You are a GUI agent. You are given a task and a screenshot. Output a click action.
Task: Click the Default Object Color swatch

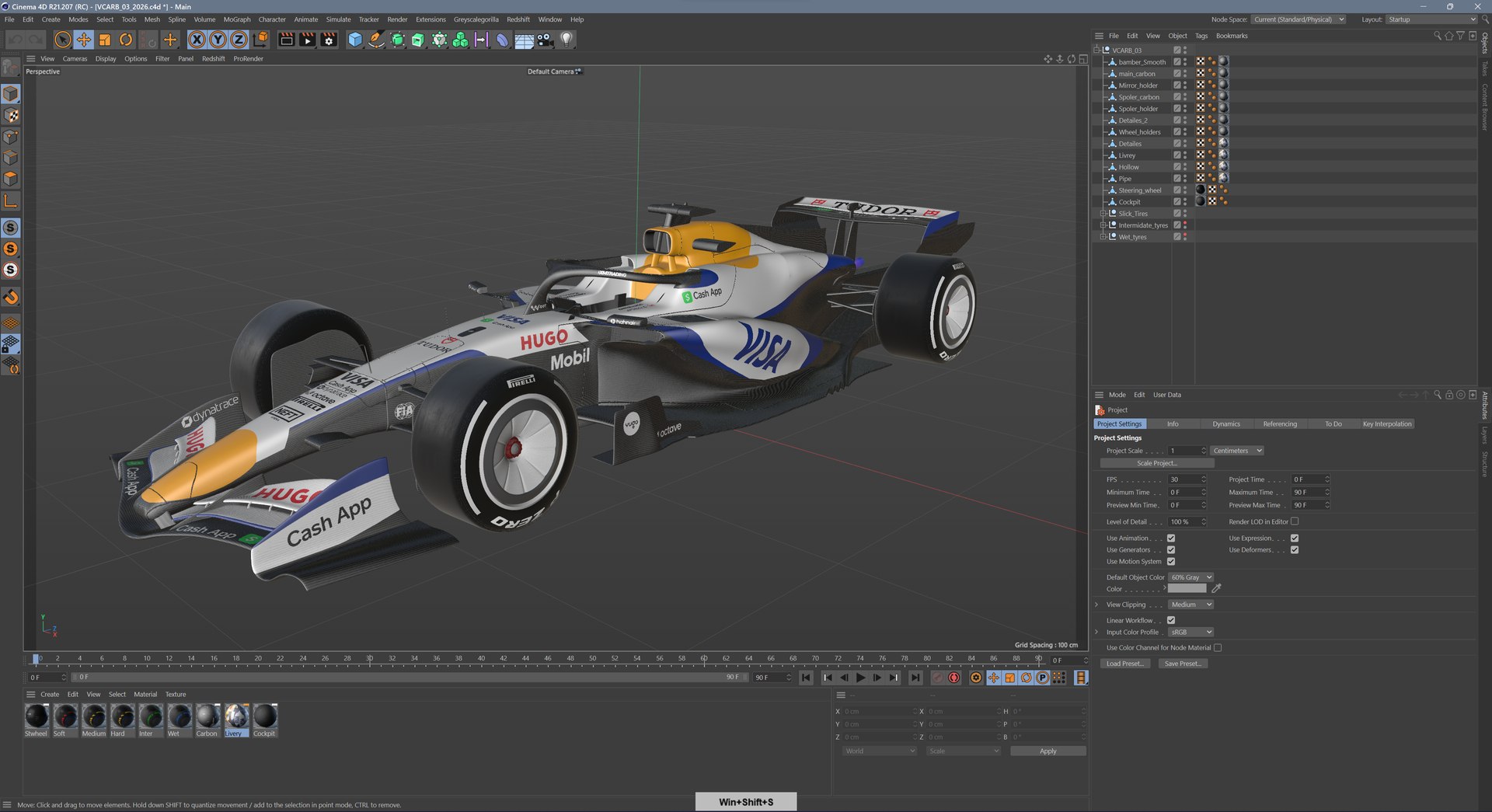[1187, 589]
